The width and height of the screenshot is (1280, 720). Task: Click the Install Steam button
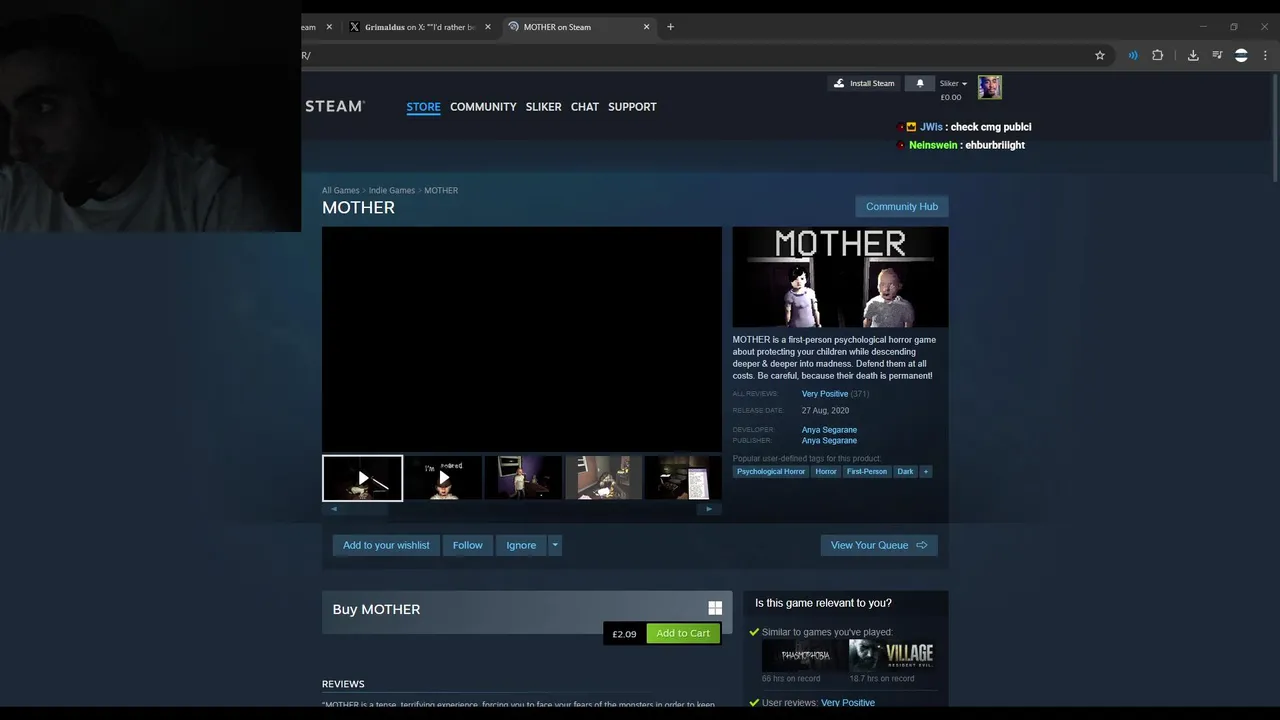click(864, 83)
